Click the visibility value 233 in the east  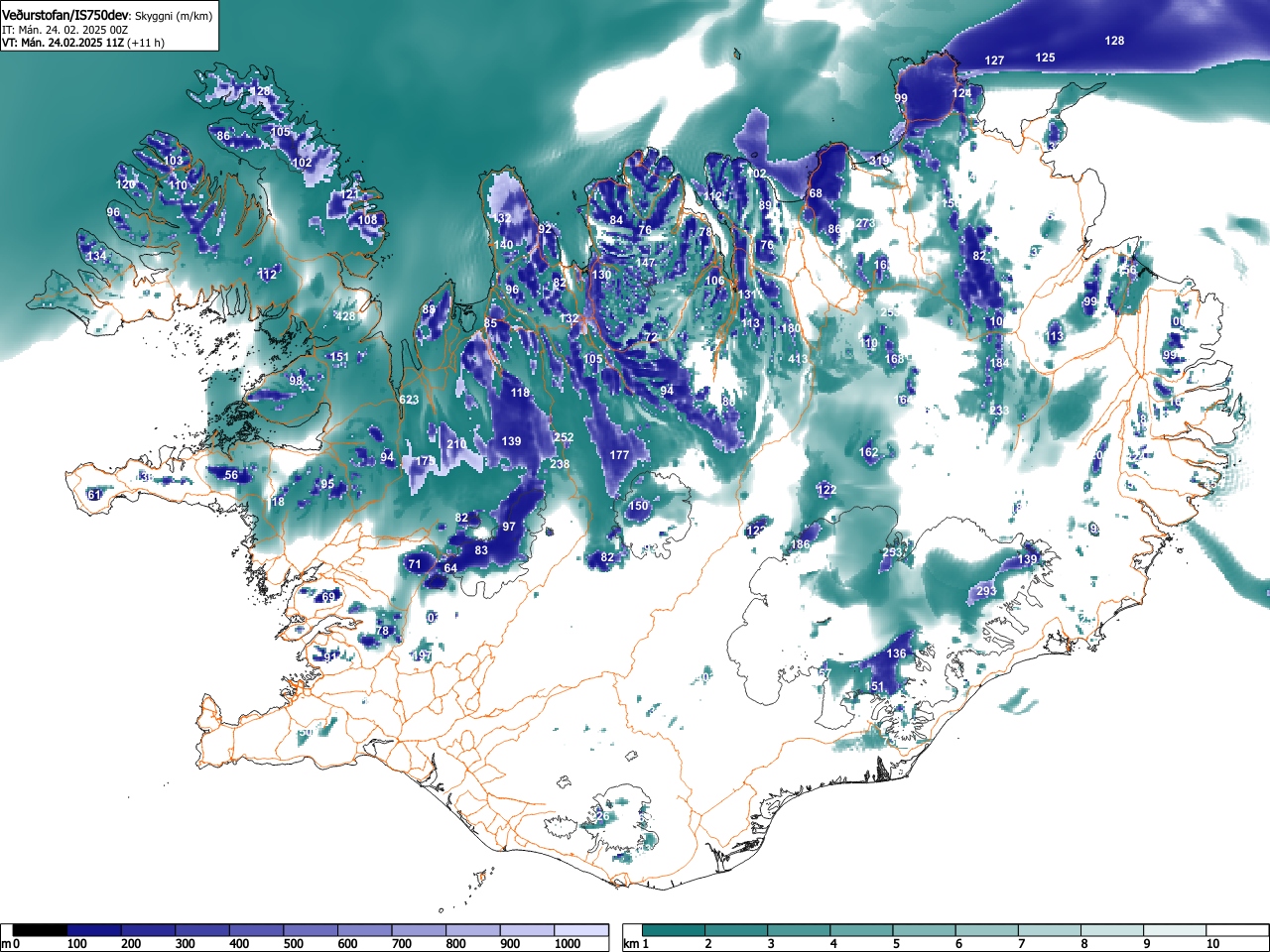999,411
